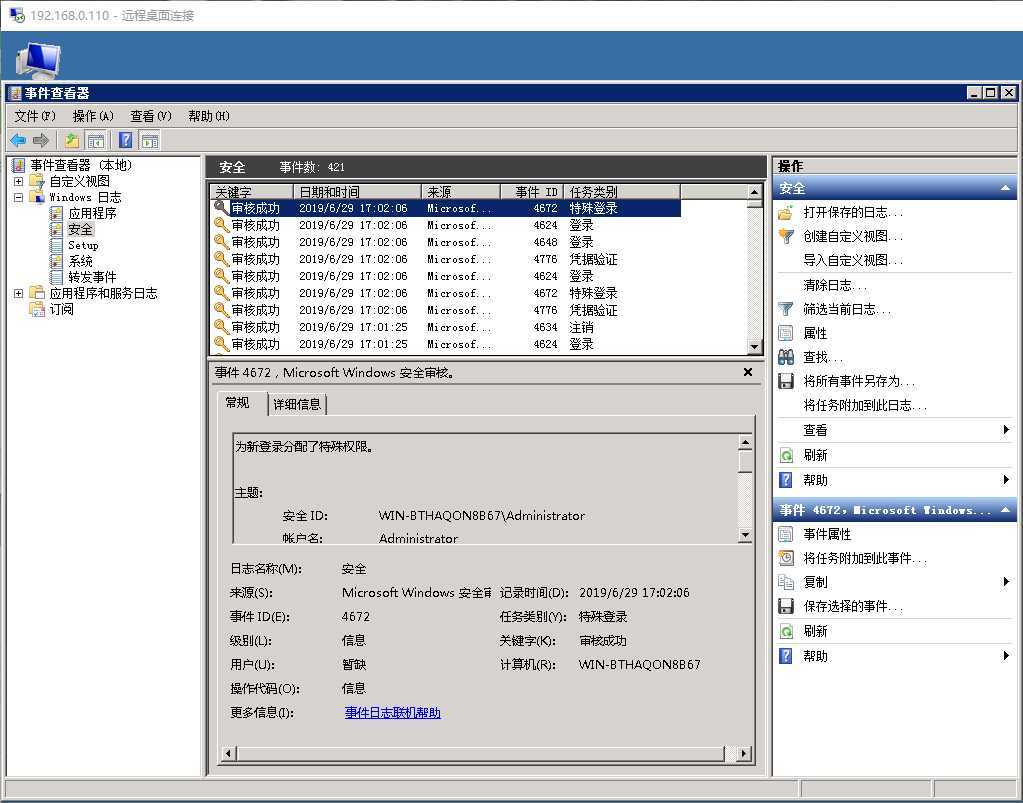
Task: Click the funnel icon for 筛选当前日志
Action: tap(786, 309)
